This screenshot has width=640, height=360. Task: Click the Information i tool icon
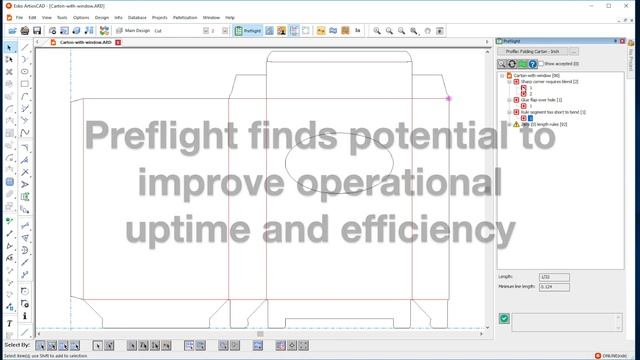pos(24,316)
